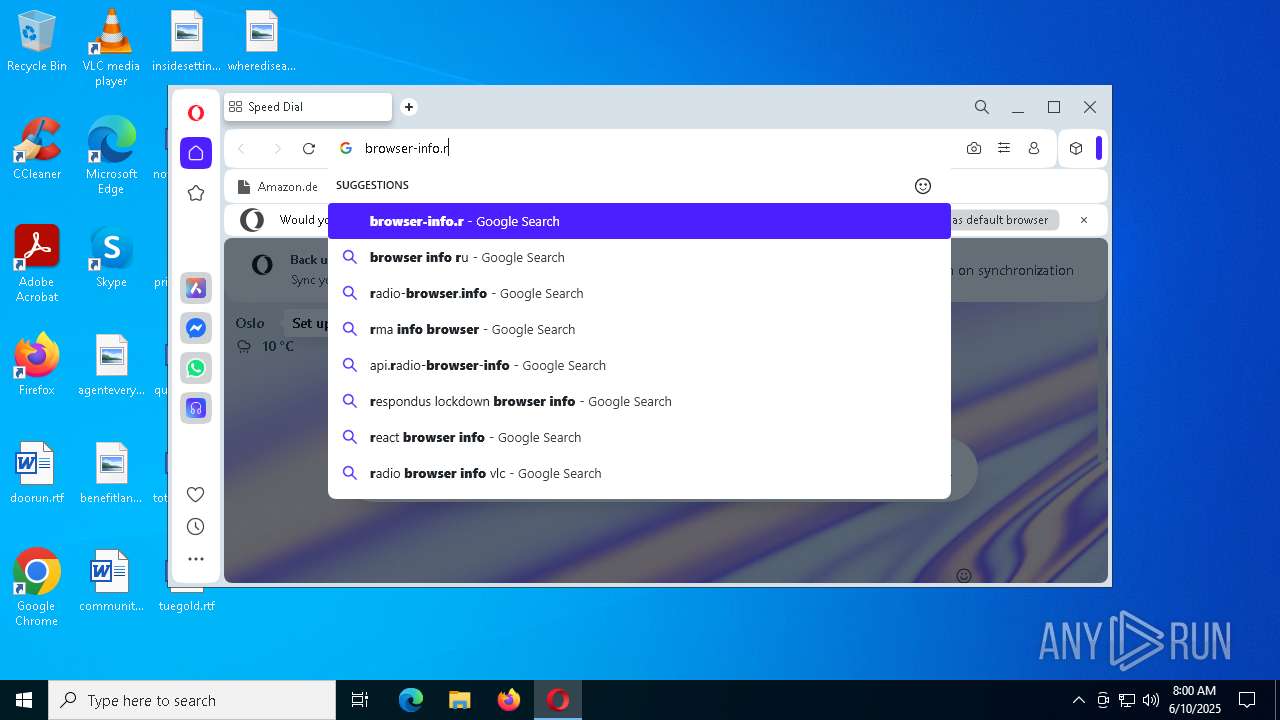
Task: Open Extensions cube icon
Action: pos(1076,148)
